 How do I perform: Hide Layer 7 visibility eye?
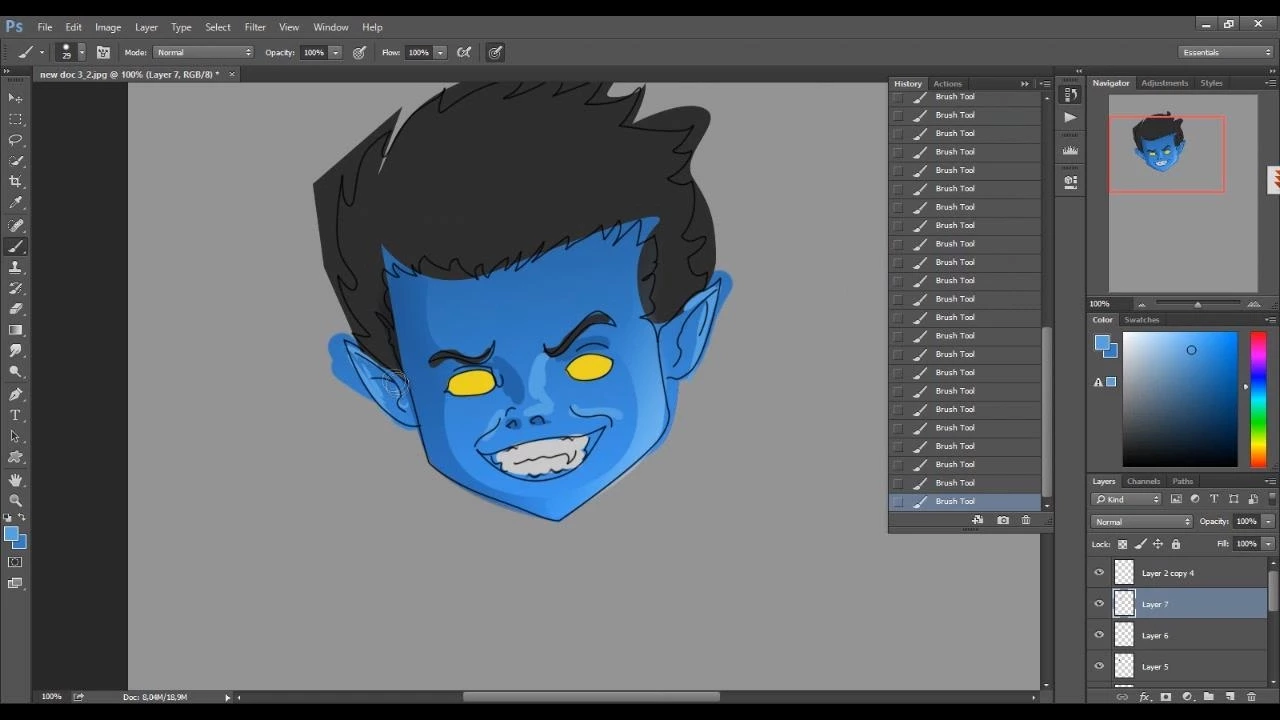pyautogui.click(x=1099, y=604)
